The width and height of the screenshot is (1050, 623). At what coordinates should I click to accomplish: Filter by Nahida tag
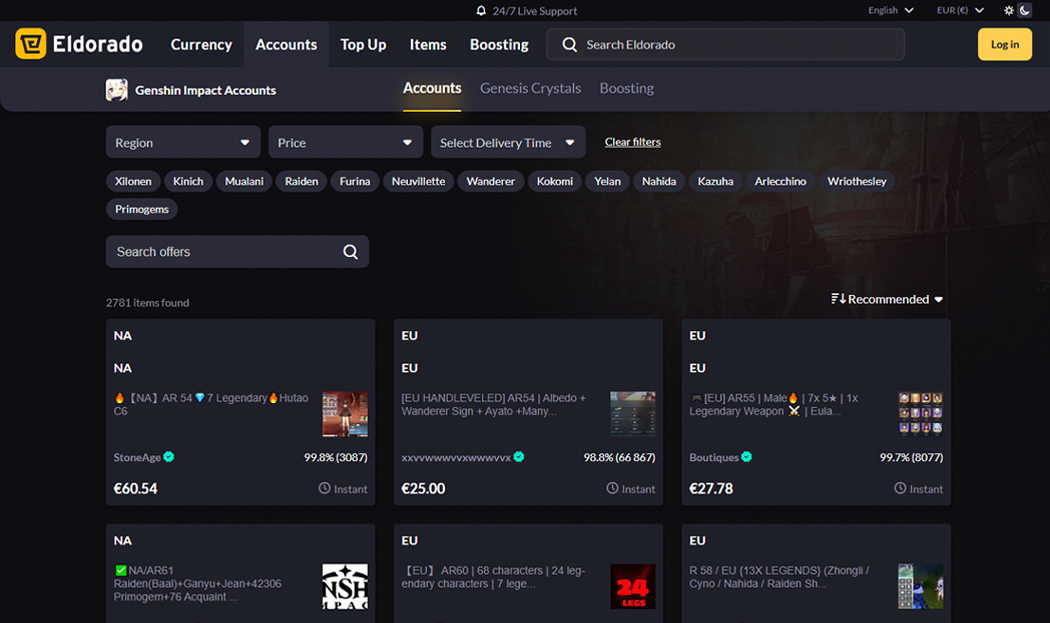click(x=659, y=182)
